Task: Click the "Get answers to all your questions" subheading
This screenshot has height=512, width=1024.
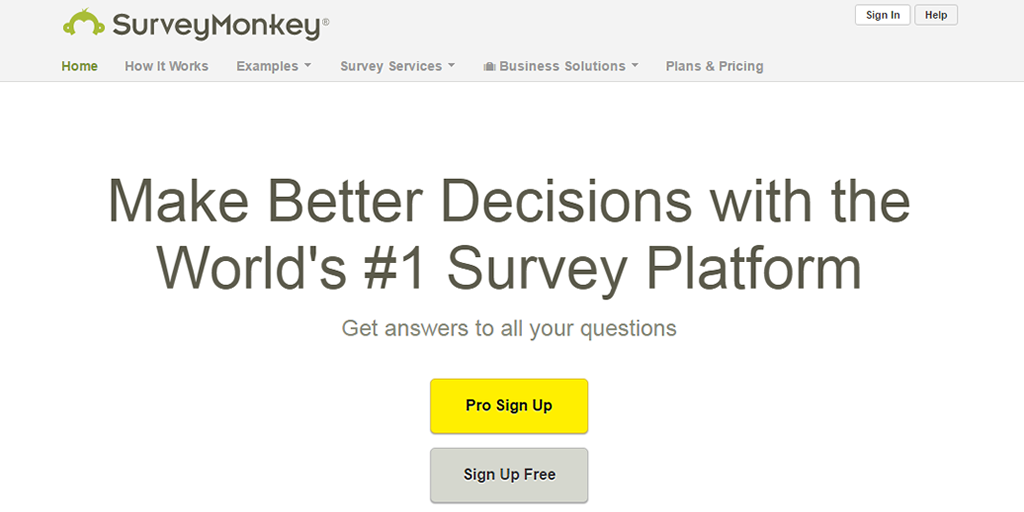Action: pos(509,328)
